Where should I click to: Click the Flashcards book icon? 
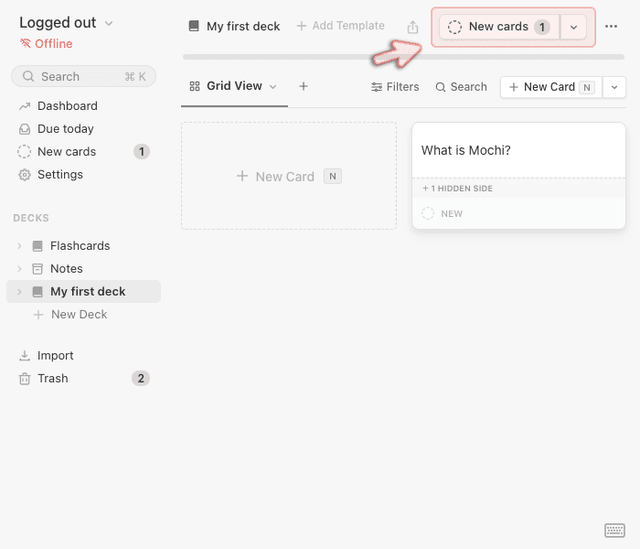[37, 246]
